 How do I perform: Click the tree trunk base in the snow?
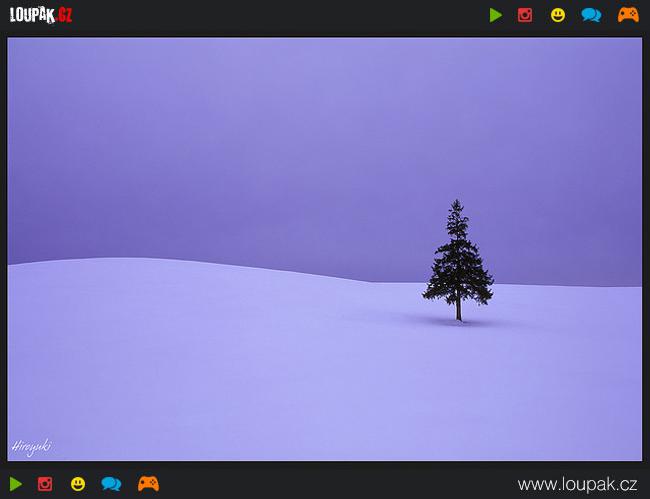pos(458,317)
